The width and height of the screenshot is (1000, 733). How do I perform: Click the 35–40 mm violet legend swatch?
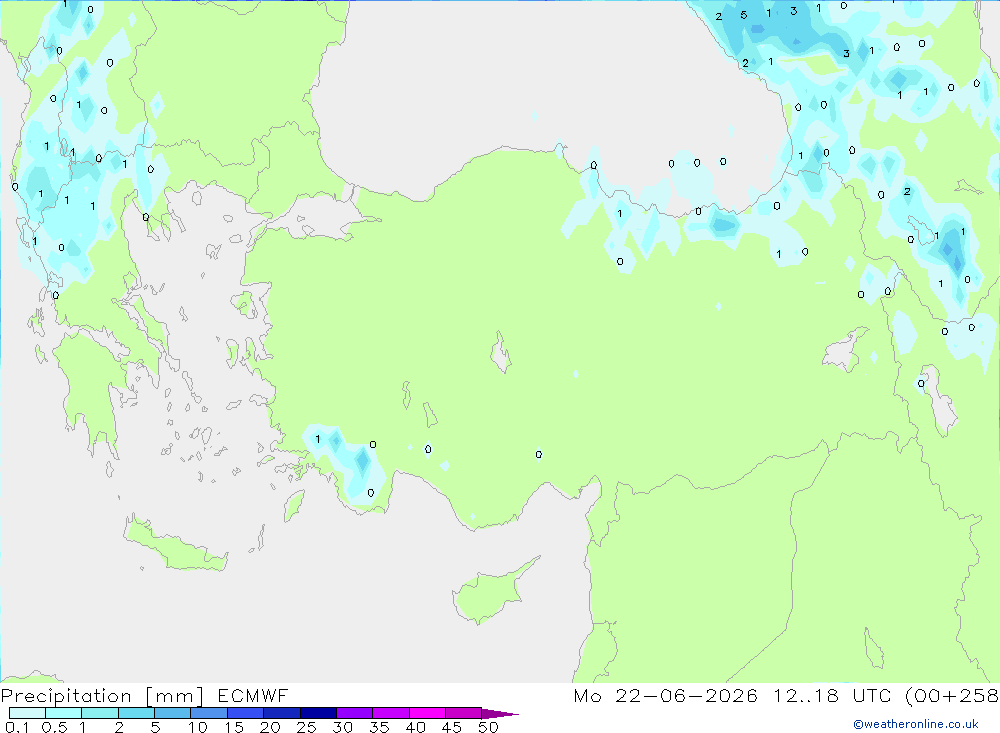(x=390, y=713)
